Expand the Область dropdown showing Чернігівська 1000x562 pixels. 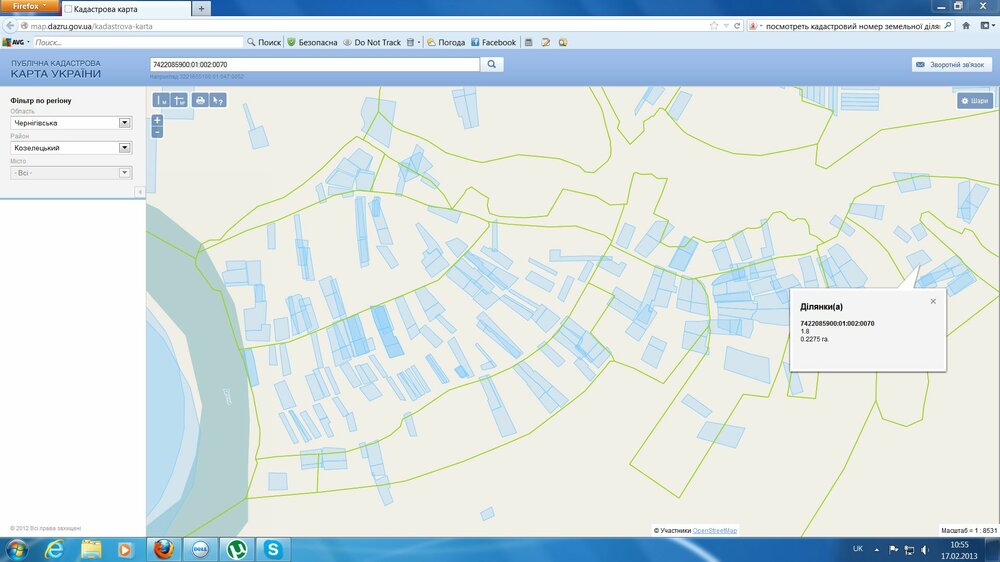click(x=125, y=123)
